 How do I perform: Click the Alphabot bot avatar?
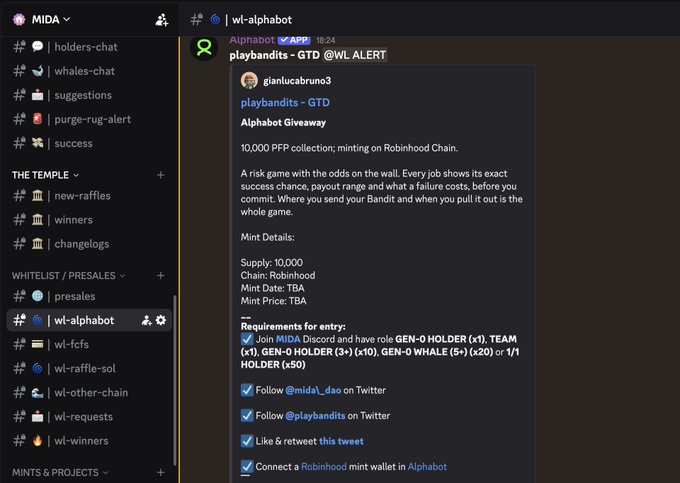pyautogui.click(x=204, y=47)
